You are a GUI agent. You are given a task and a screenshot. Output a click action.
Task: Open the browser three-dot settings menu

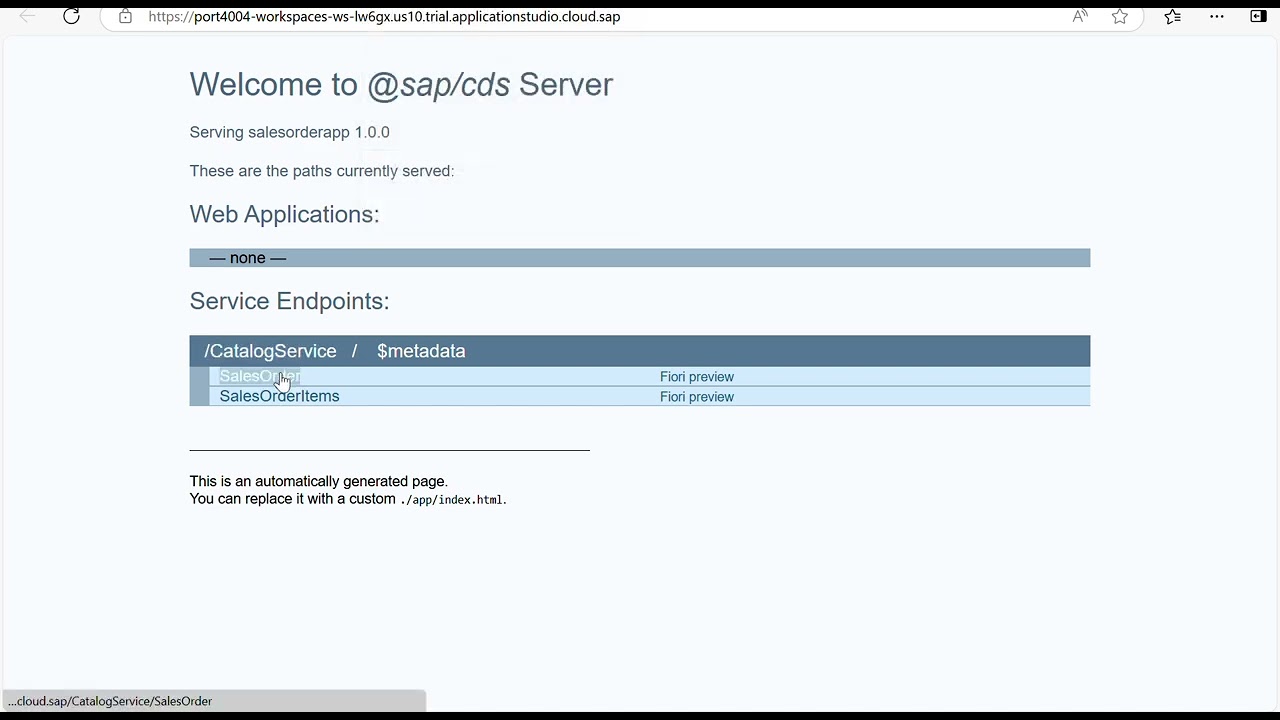[x=1217, y=16]
